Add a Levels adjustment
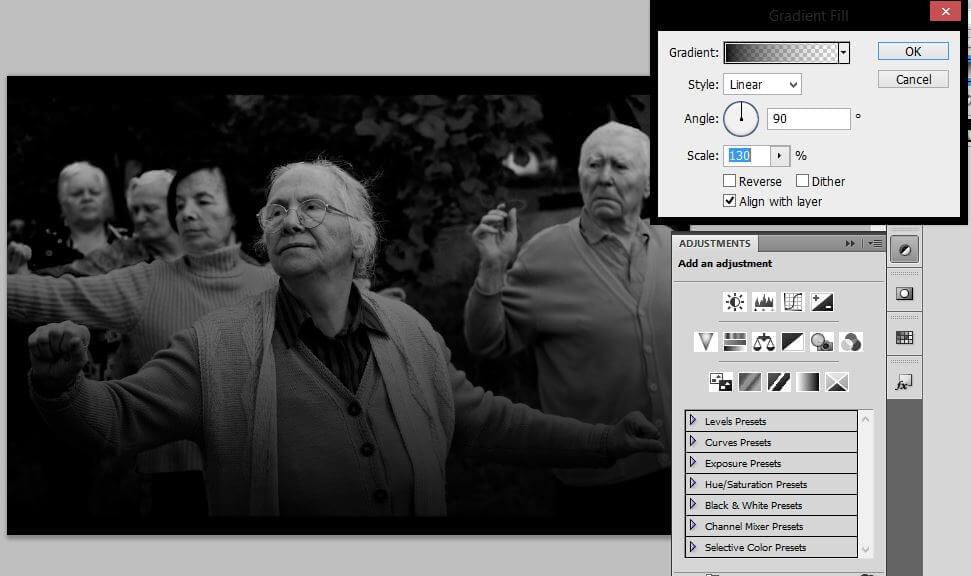This screenshot has height=576, width=971. (764, 302)
